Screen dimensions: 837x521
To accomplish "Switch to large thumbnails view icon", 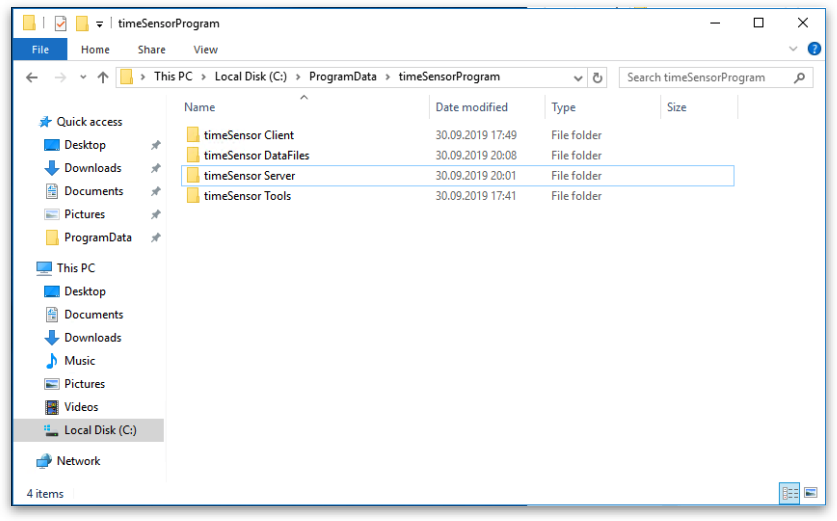I will click(x=810, y=493).
